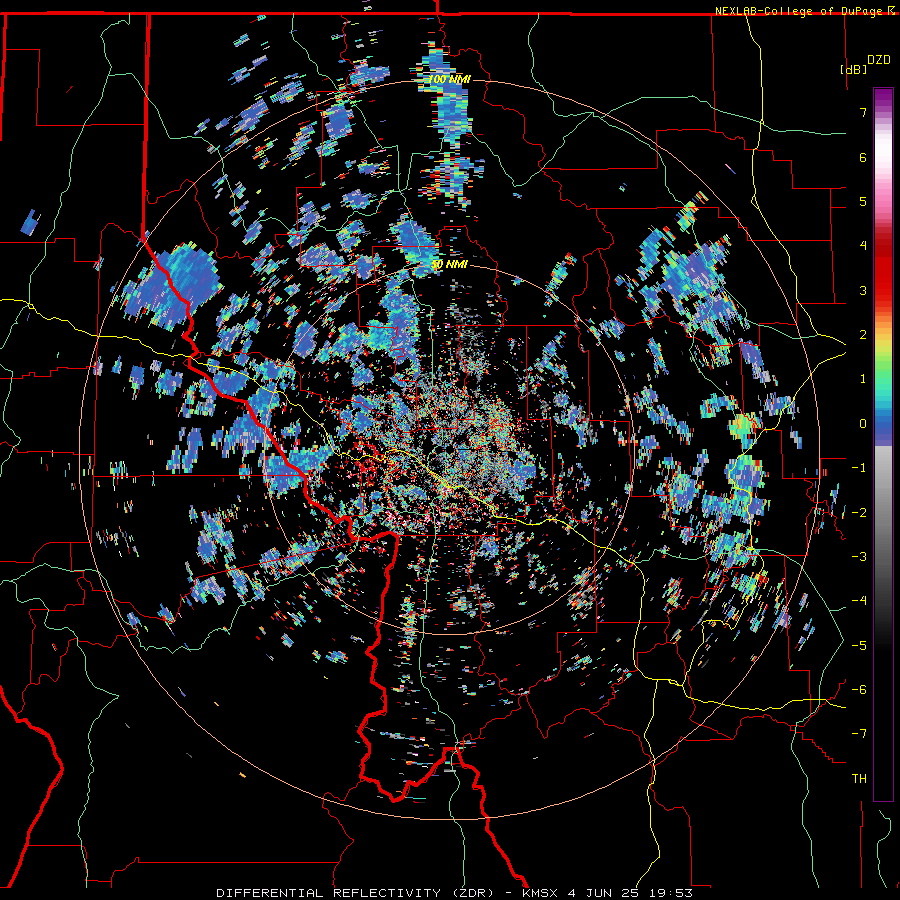Click the "-7" value on the dB scale
Screen dimensions: 900x900
pos(859,734)
